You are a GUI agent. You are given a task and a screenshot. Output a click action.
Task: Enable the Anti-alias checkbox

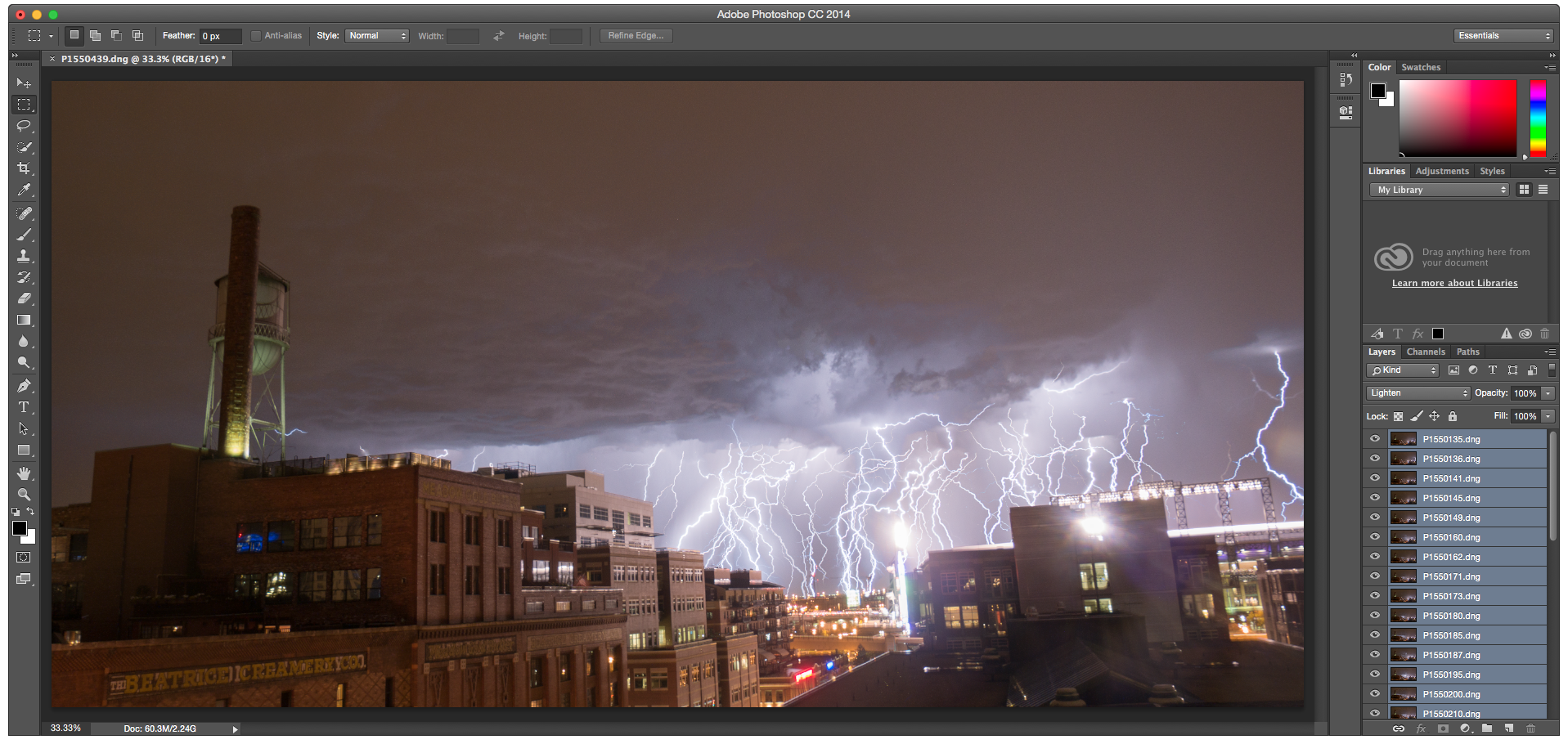pyautogui.click(x=256, y=36)
